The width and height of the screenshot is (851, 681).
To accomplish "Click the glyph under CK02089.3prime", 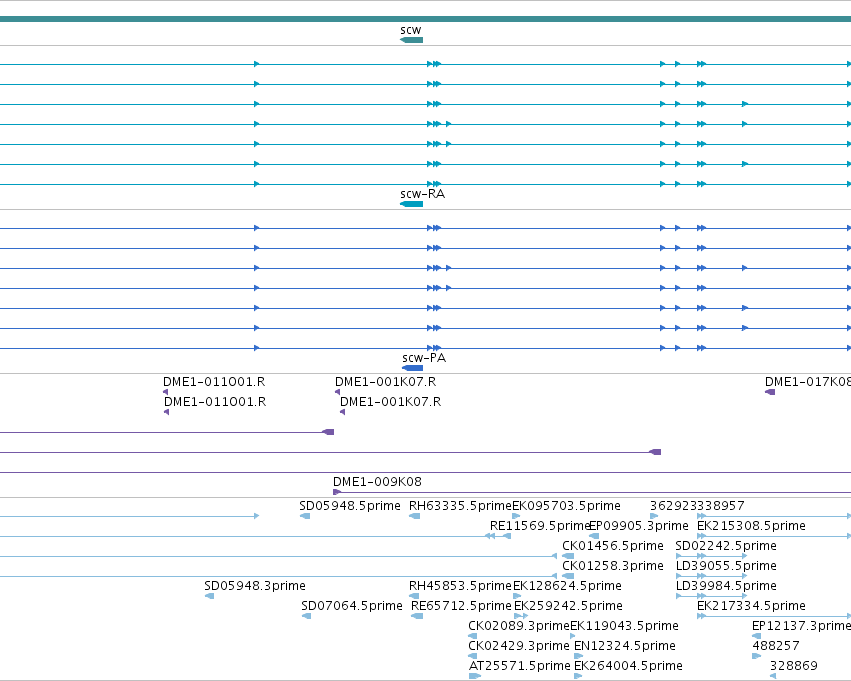I will [x=473, y=636].
